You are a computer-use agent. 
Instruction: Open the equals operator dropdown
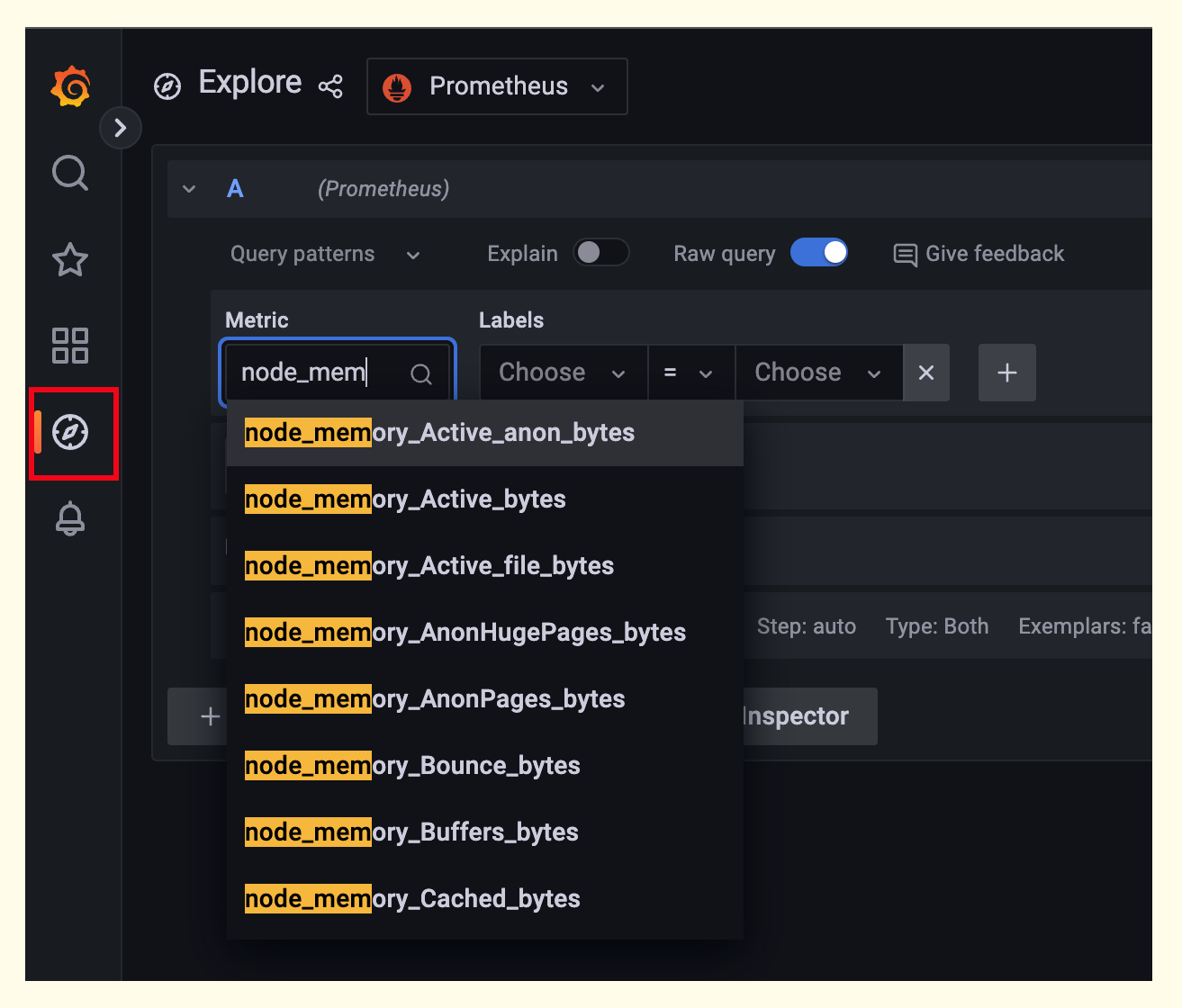pos(691,373)
